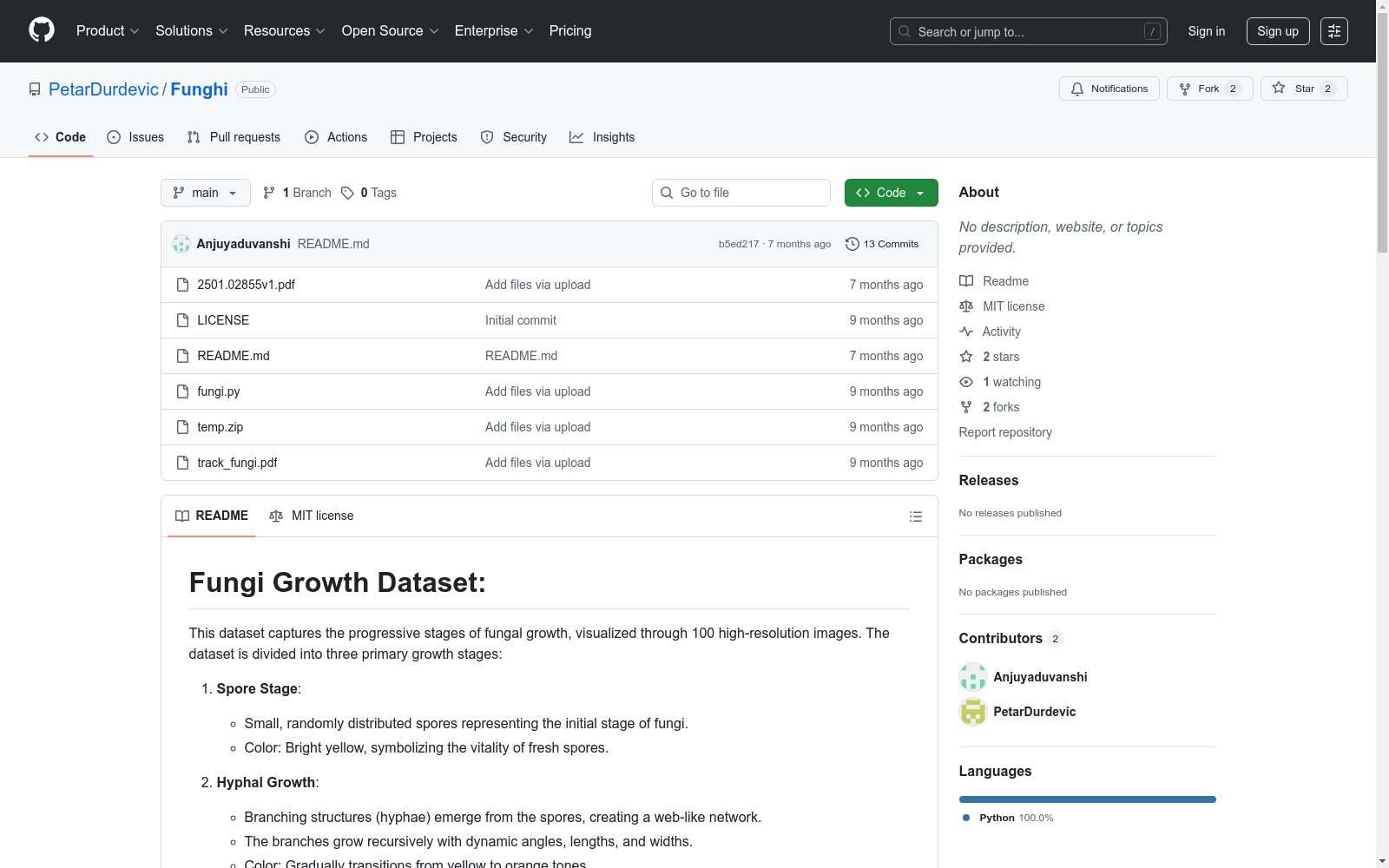This screenshot has height=868, width=1389.
Task: Open the GitHub homepage logo
Action: coord(42,30)
